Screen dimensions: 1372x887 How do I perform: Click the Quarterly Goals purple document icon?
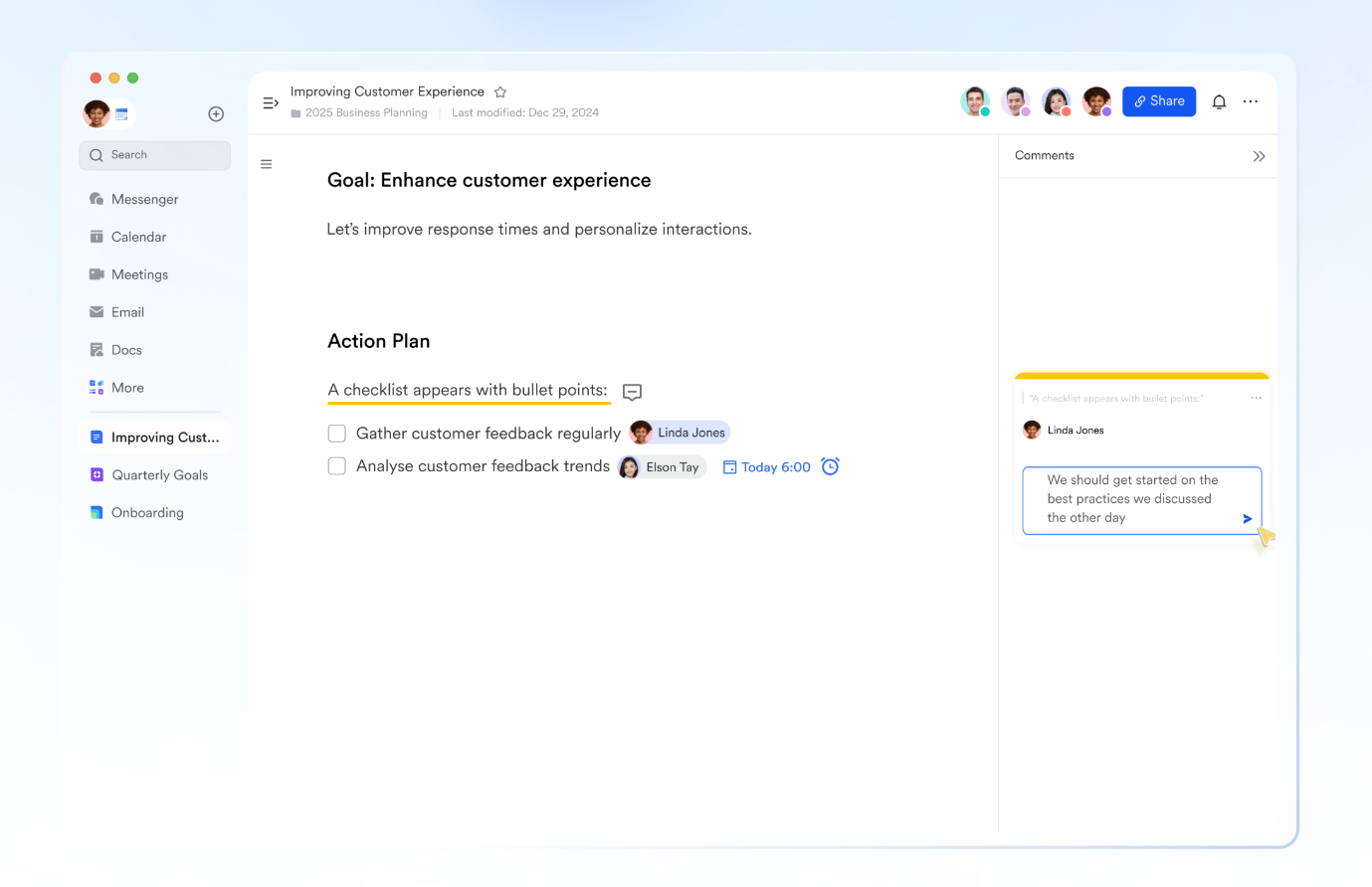coord(97,475)
